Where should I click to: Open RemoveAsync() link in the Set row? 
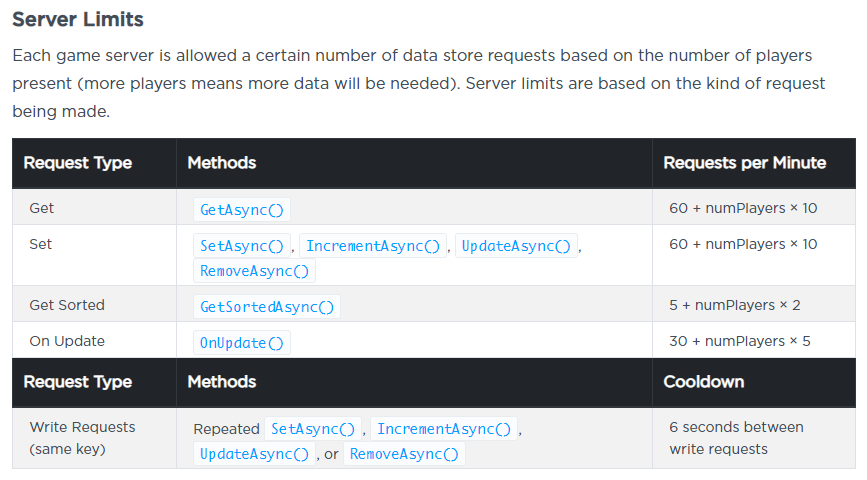tap(254, 271)
